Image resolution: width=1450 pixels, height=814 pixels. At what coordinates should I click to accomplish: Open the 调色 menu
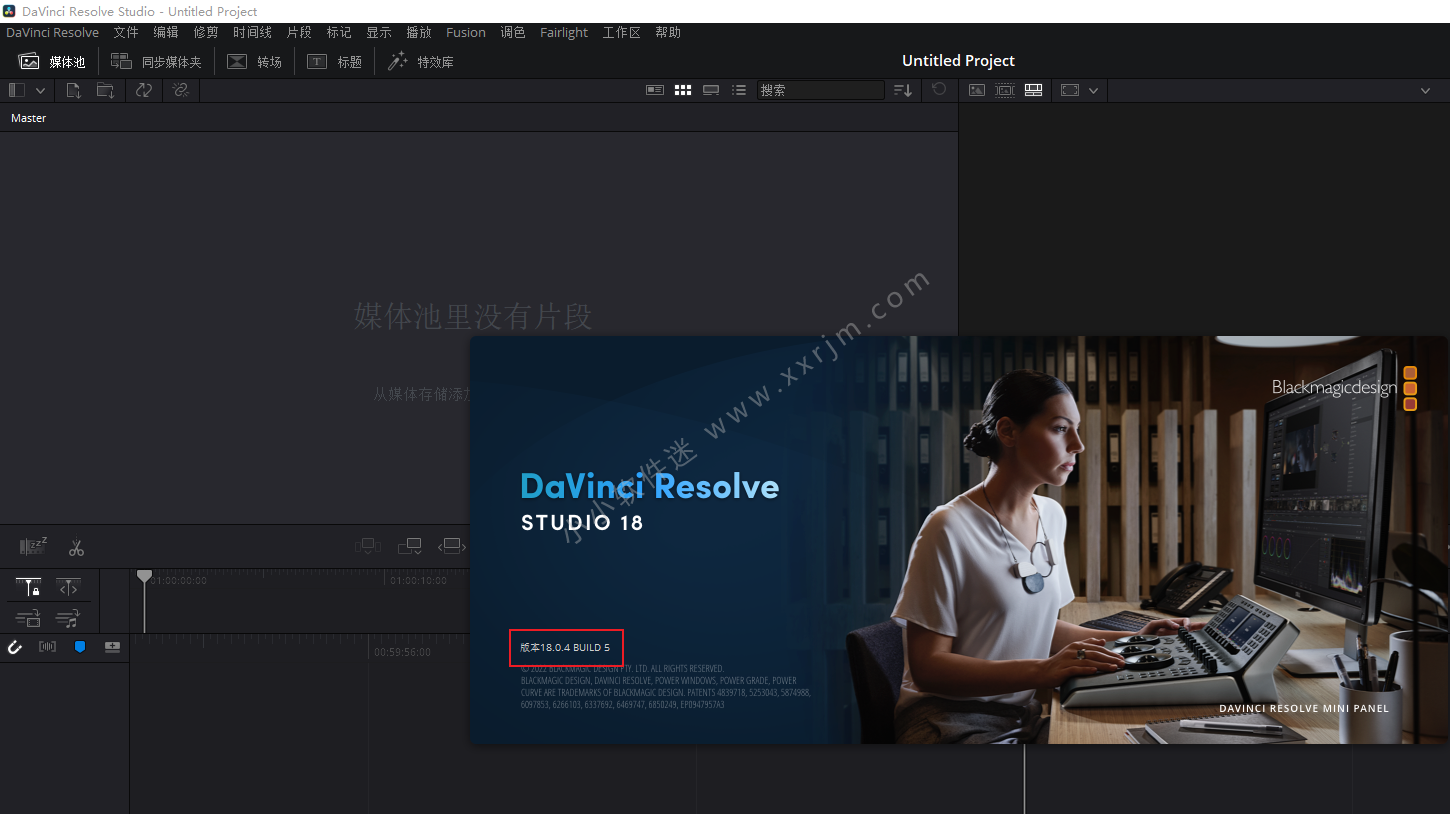(x=513, y=33)
